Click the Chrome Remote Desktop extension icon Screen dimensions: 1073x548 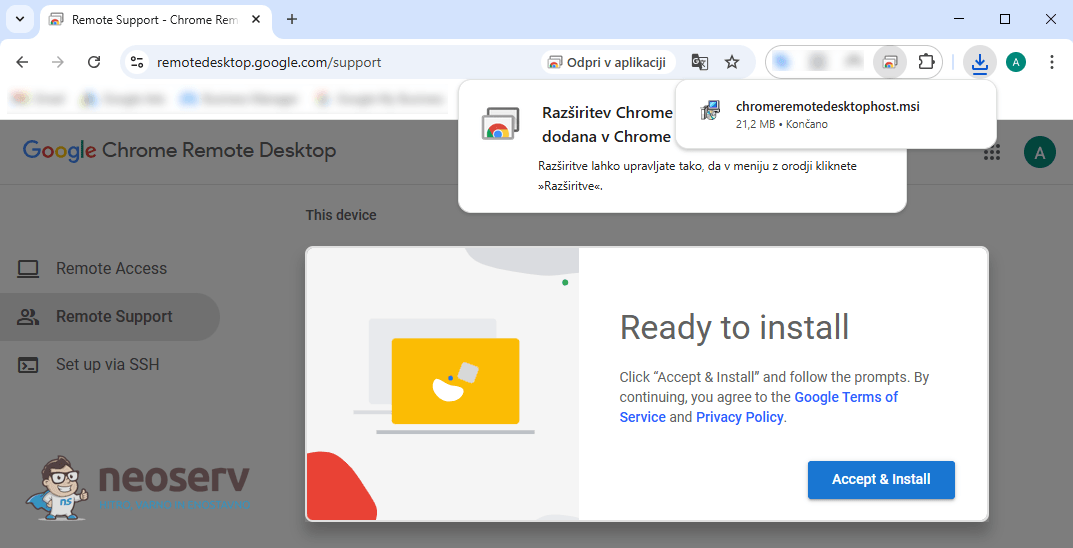[890, 62]
